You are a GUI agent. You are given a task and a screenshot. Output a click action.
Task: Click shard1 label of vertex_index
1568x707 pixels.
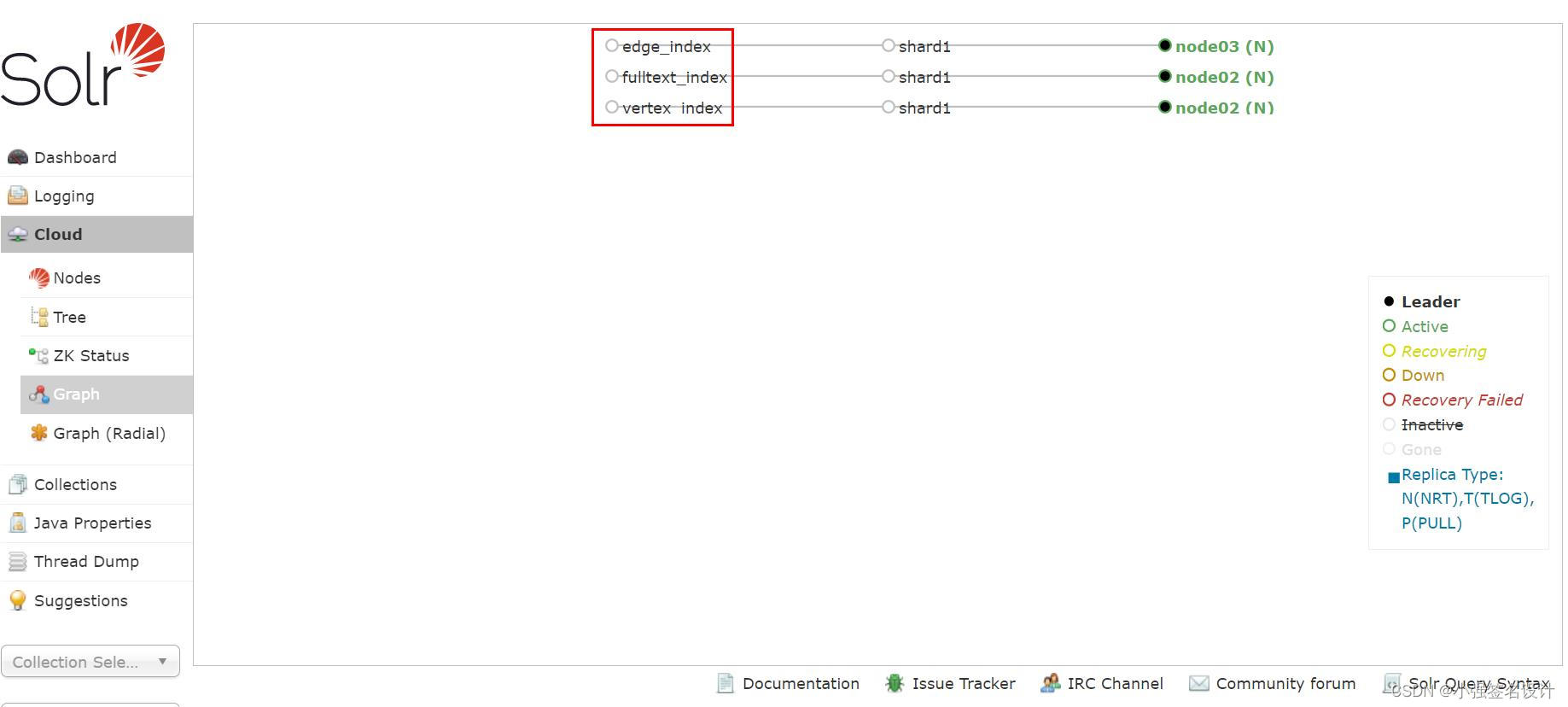tap(924, 108)
